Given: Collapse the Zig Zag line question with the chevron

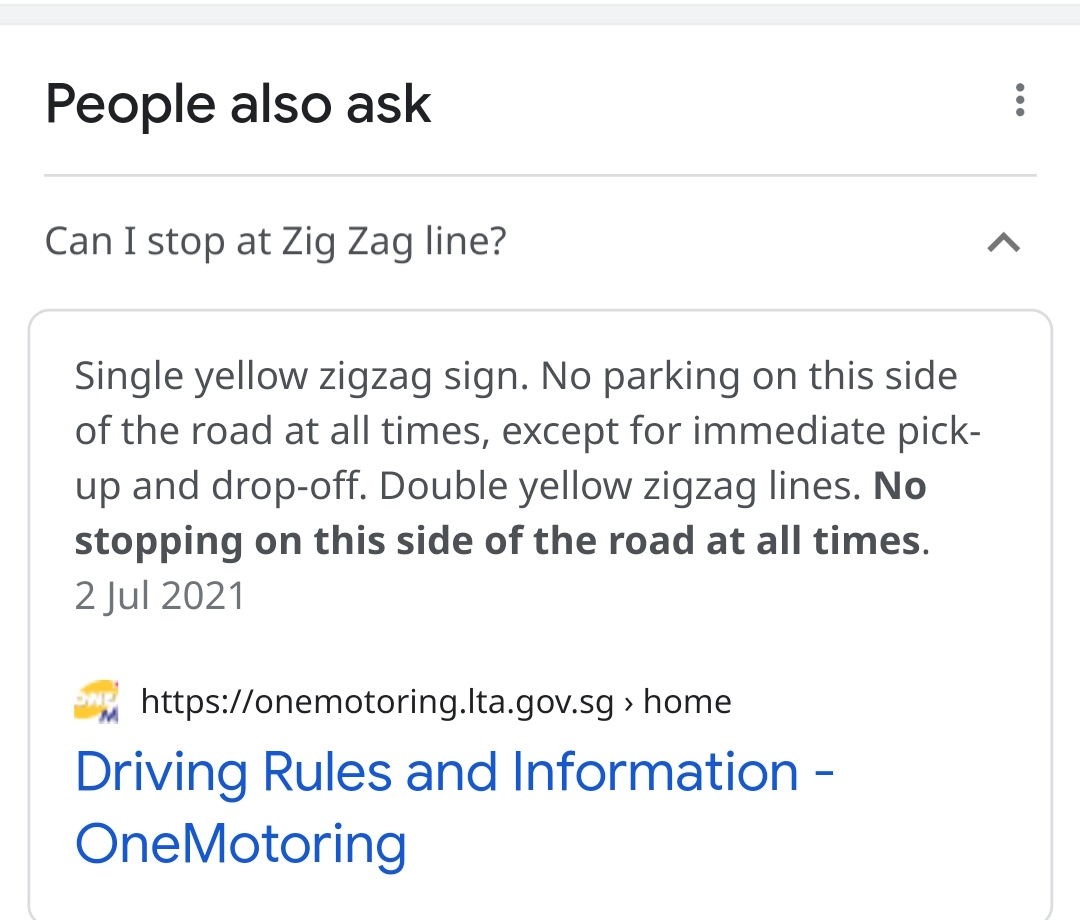Looking at the screenshot, I should (x=1004, y=242).
